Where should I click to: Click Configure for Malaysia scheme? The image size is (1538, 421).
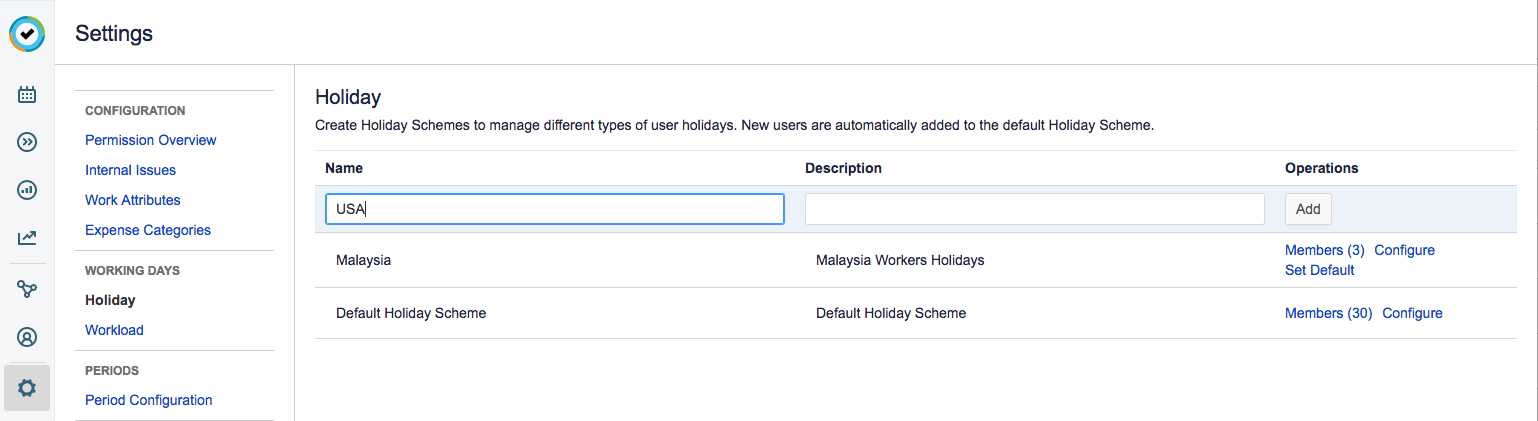click(x=1404, y=250)
